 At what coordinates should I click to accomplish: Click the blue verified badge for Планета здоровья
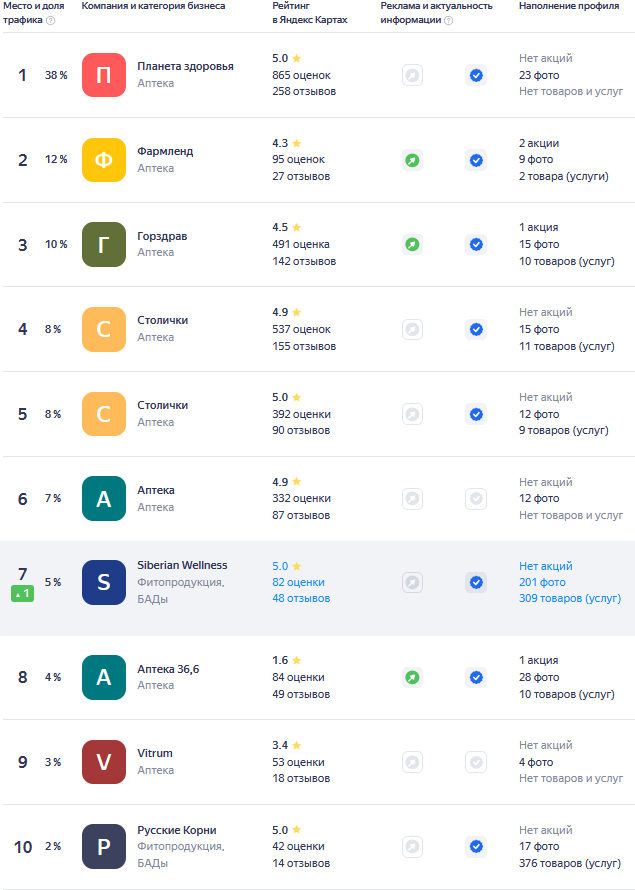pyautogui.click(x=476, y=75)
